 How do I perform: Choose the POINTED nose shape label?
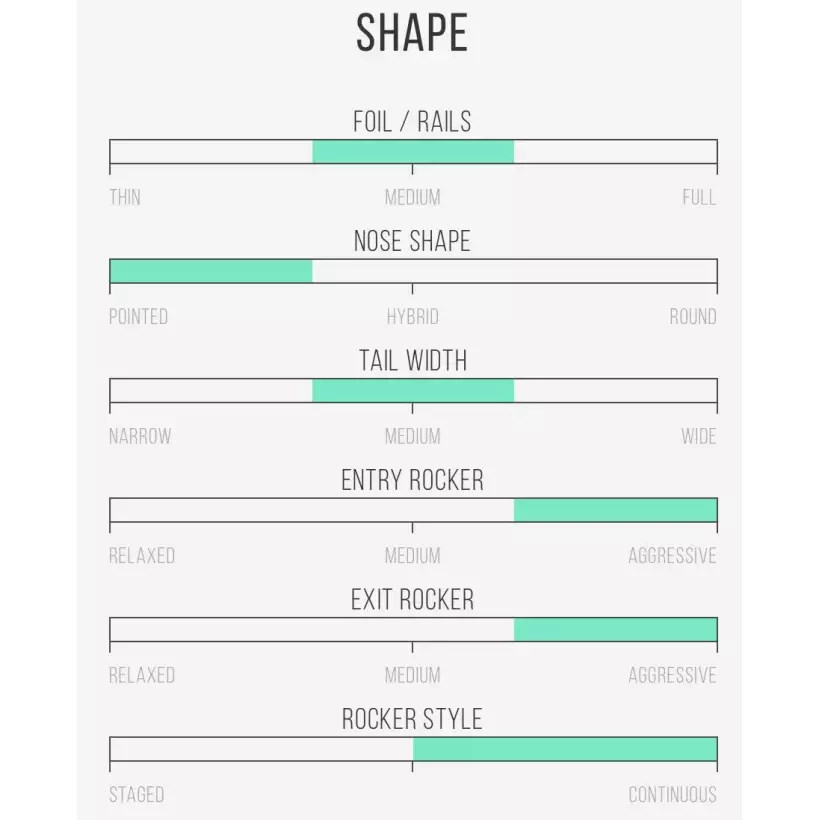[138, 317]
